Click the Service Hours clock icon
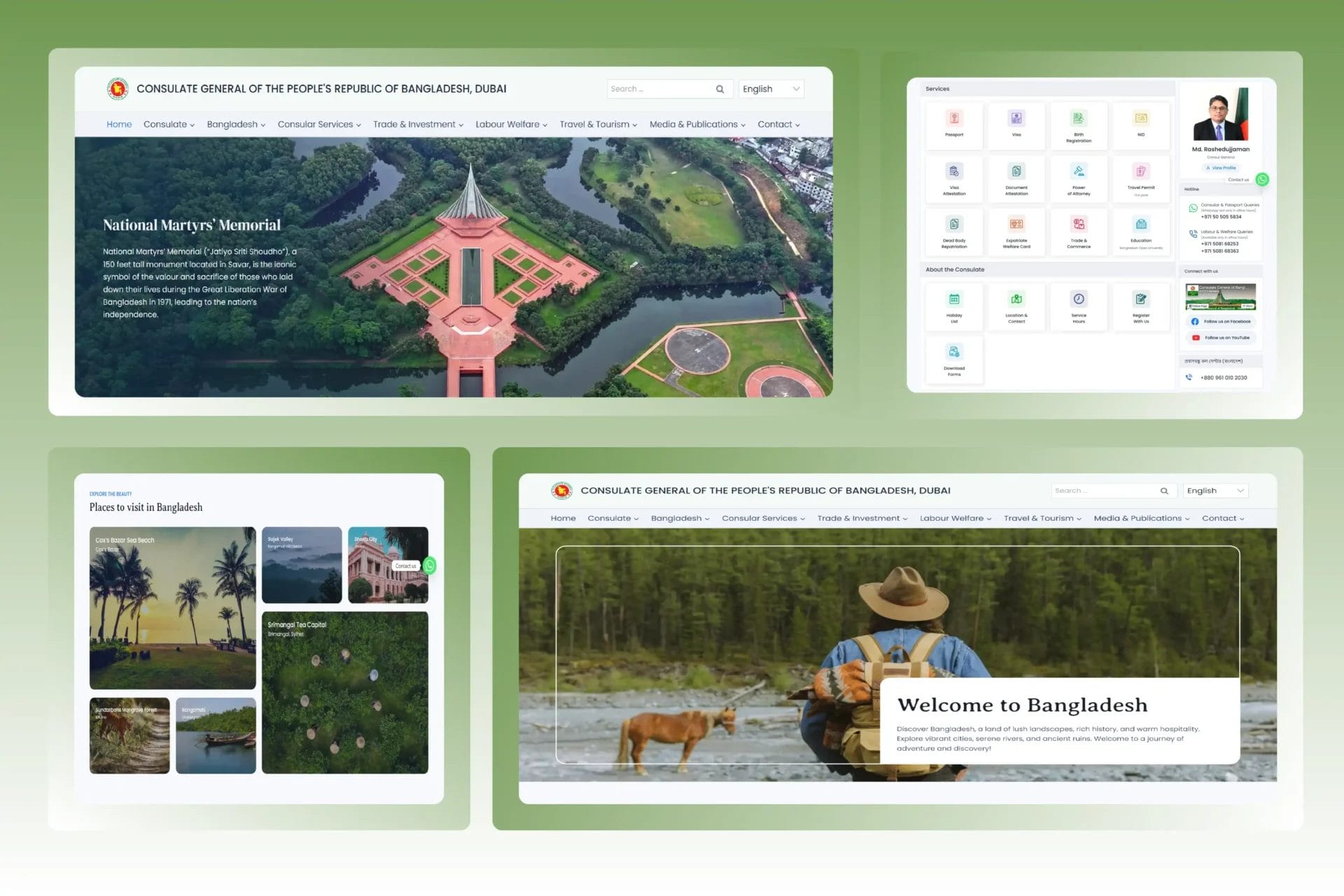Screen dimensions: 1344x896 [1078, 300]
